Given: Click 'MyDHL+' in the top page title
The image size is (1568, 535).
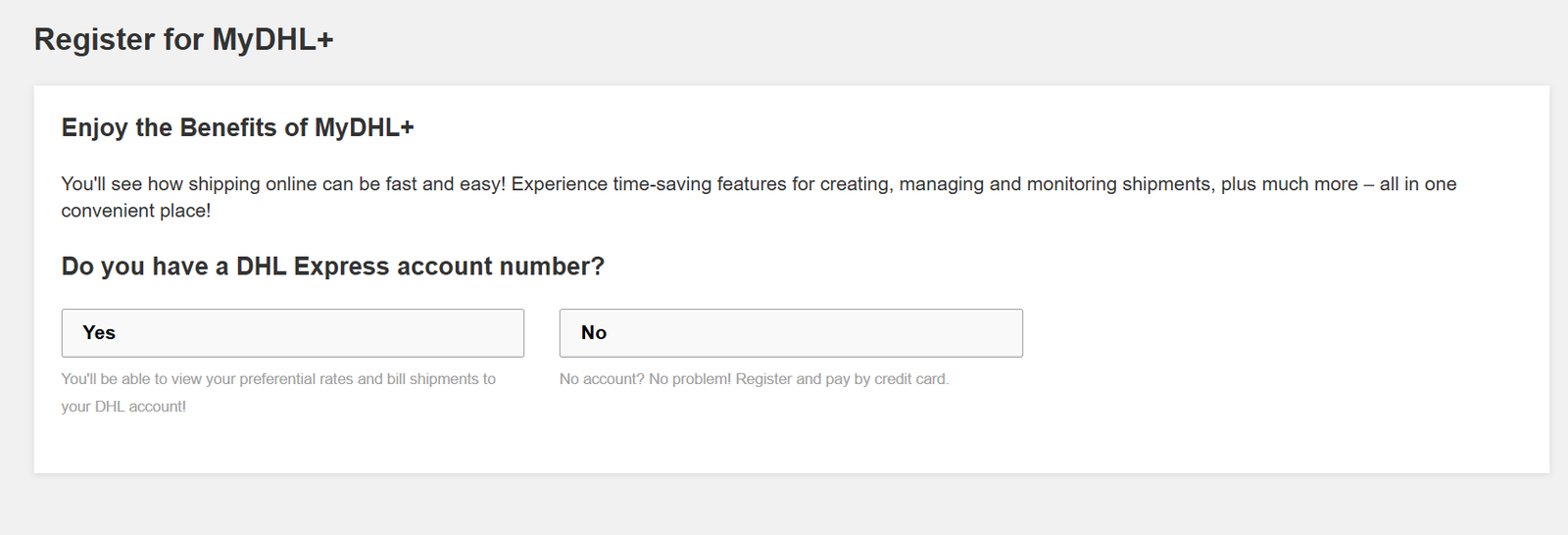Looking at the screenshot, I should tap(273, 39).
